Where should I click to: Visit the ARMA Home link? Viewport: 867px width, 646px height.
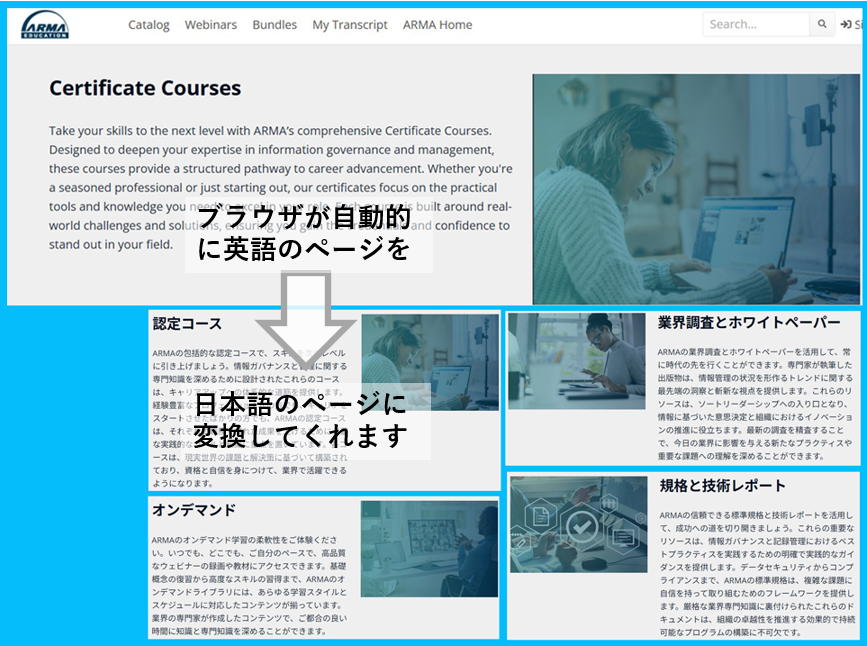(x=437, y=25)
